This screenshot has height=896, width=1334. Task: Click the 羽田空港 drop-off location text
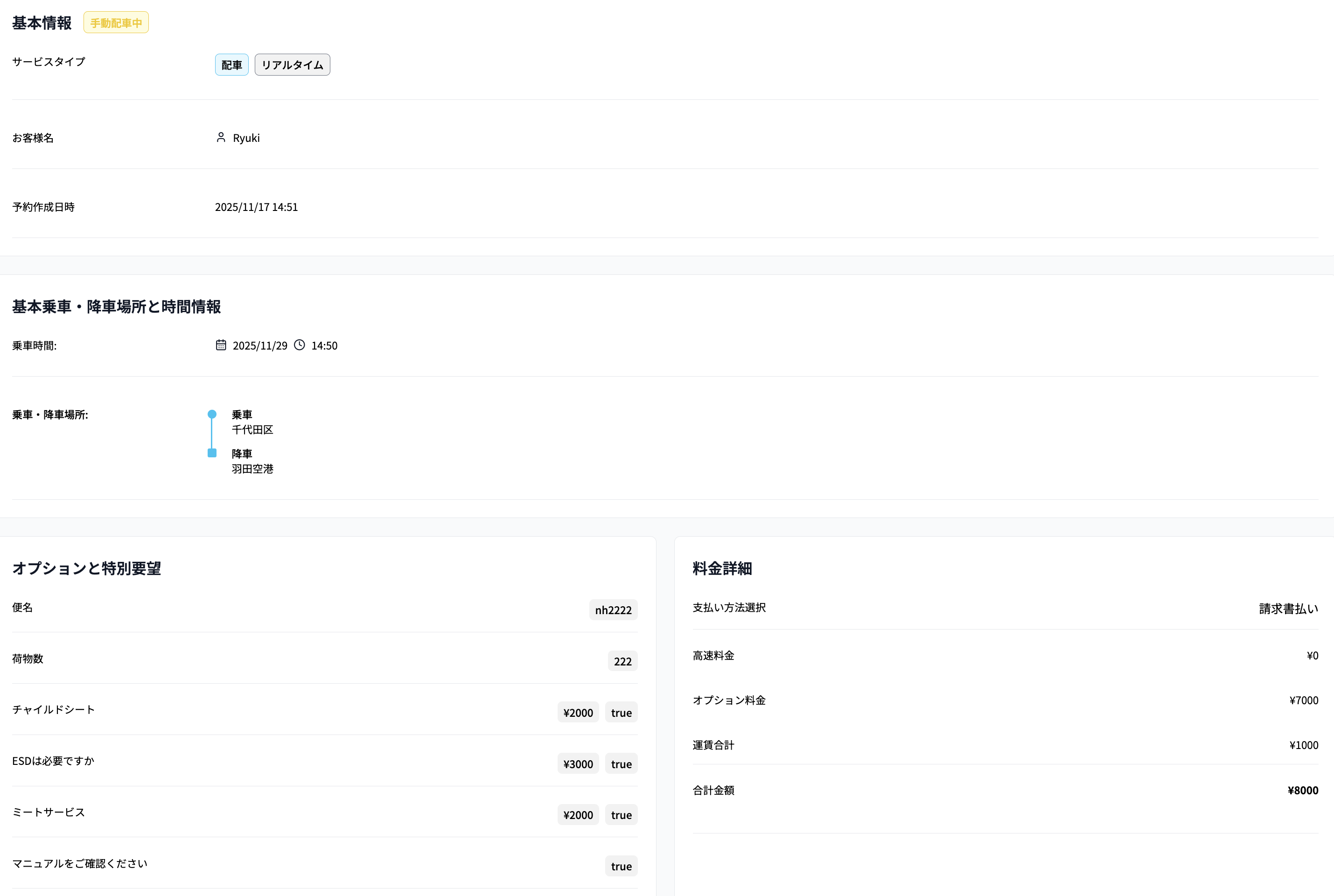(252, 469)
